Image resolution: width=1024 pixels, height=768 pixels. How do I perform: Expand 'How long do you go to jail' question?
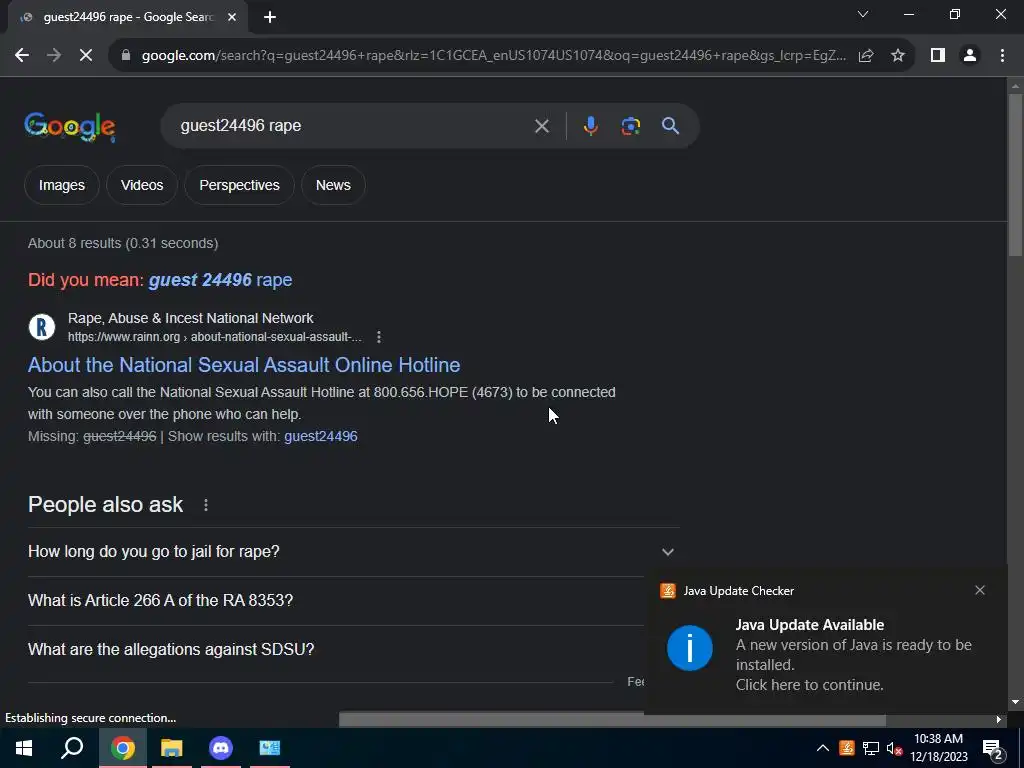point(351,552)
